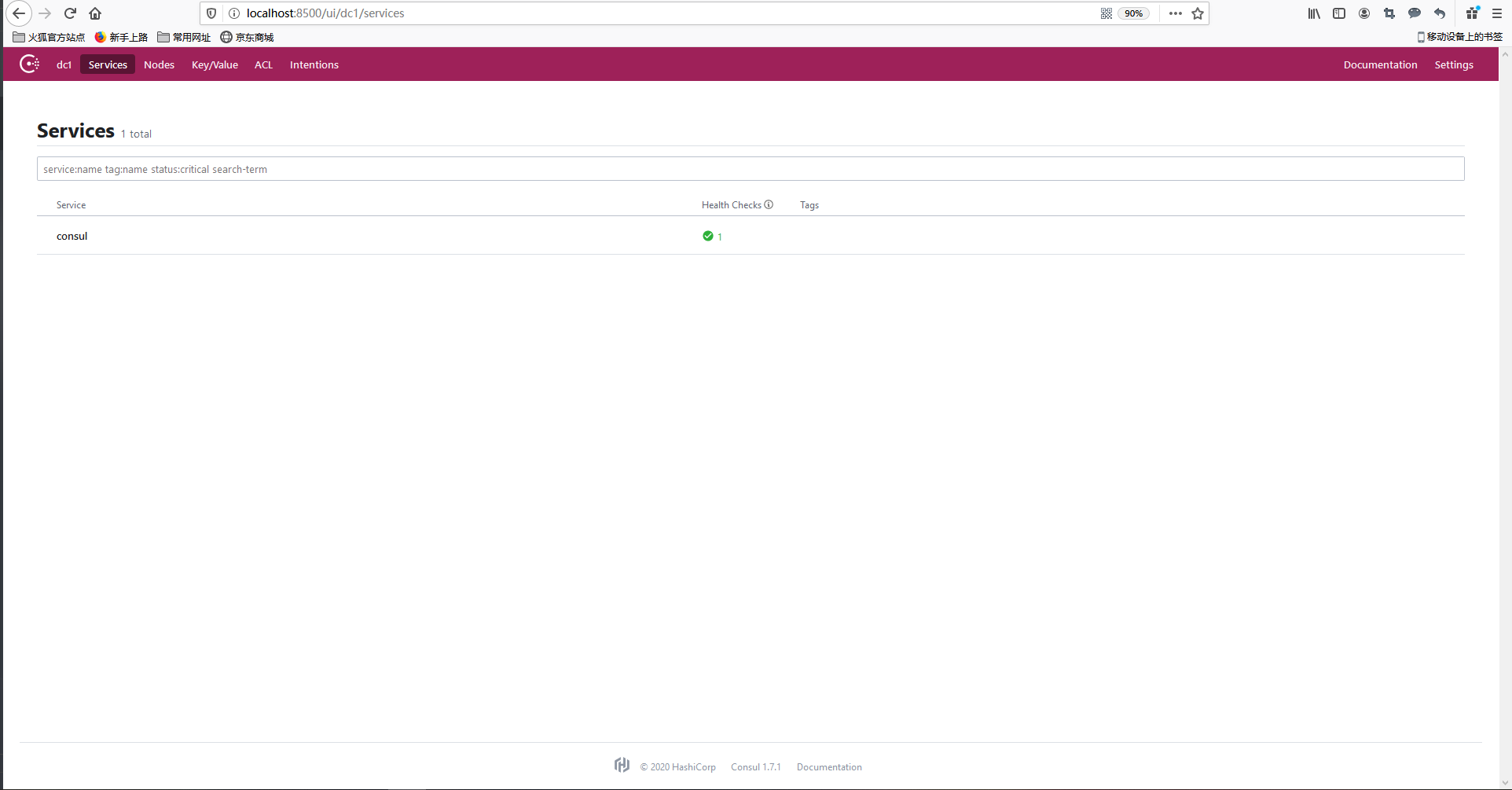Open the tracking protection shield icon

pyautogui.click(x=211, y=13)
